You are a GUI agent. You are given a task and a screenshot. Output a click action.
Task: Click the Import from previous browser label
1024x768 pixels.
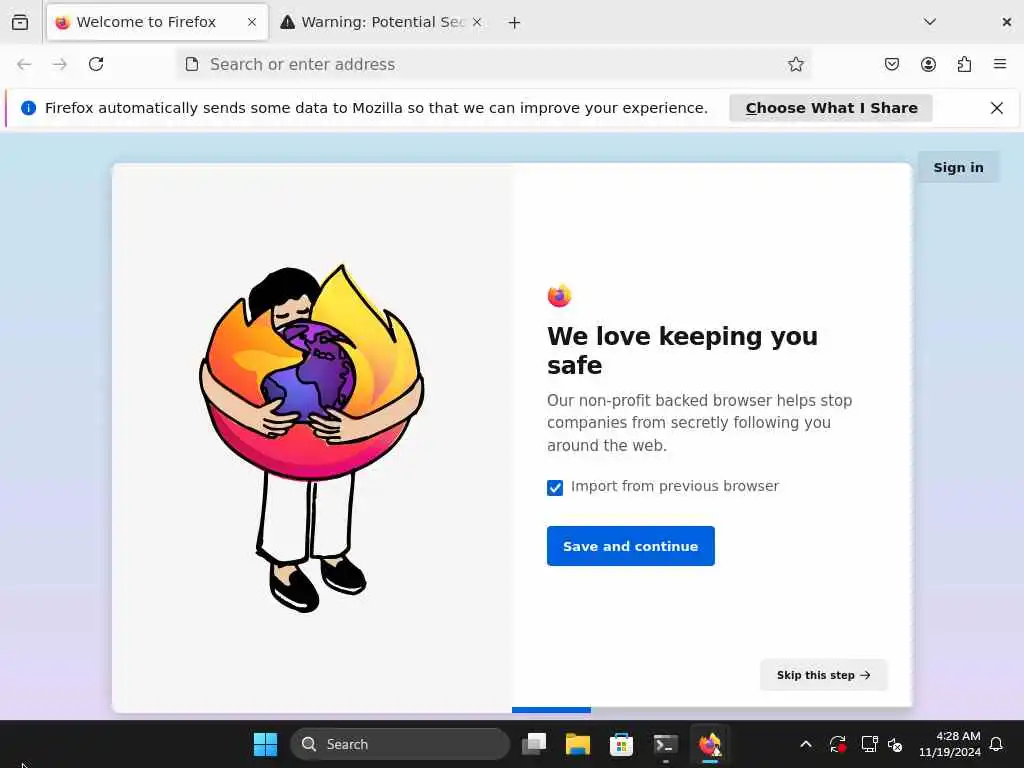[675, 486]
